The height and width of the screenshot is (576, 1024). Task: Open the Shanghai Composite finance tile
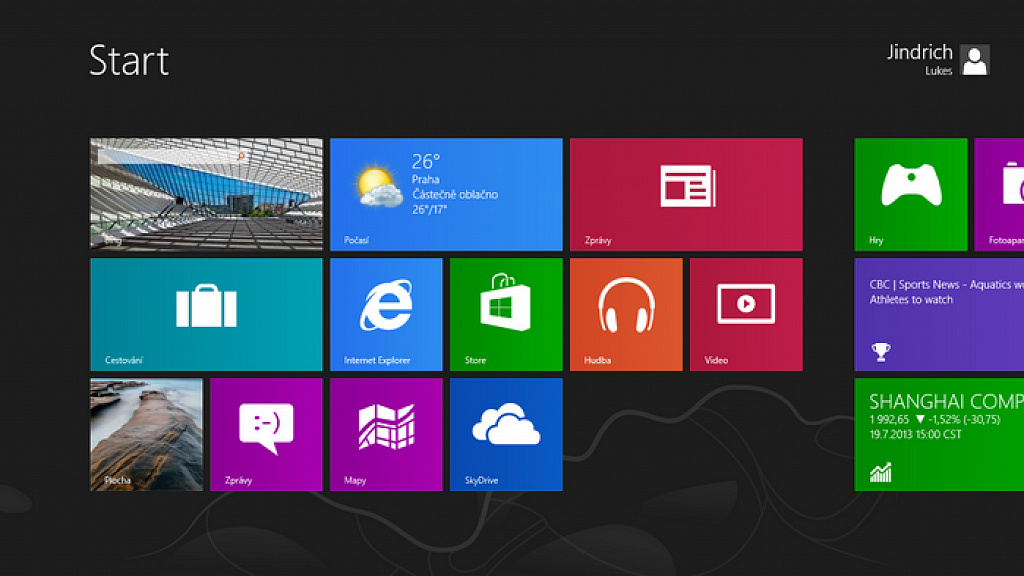939,434
